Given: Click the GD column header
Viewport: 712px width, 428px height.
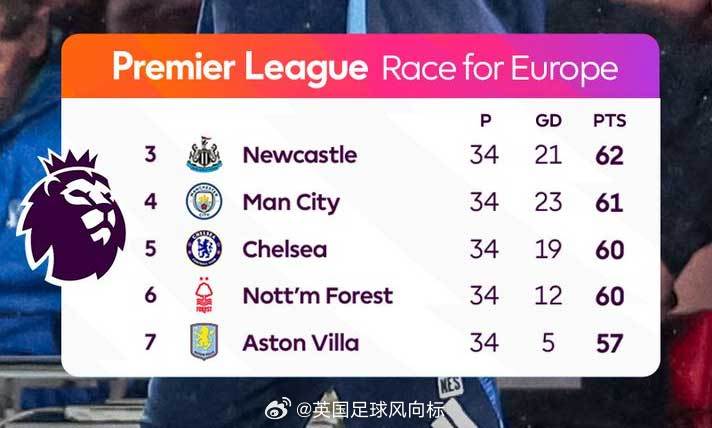Looking at the screenshot, I should [548, 121].
